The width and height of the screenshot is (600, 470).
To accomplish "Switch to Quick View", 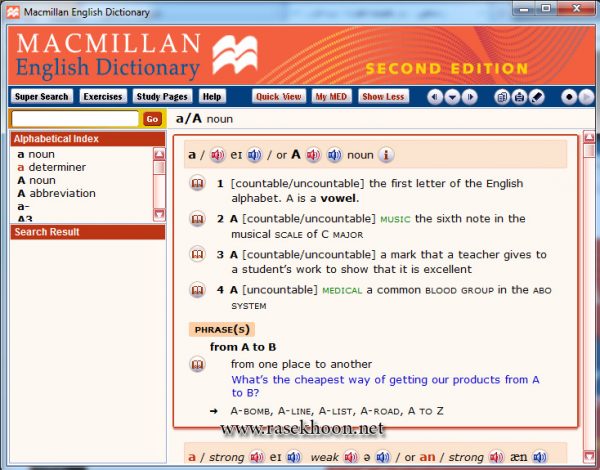I will point(279,96).
